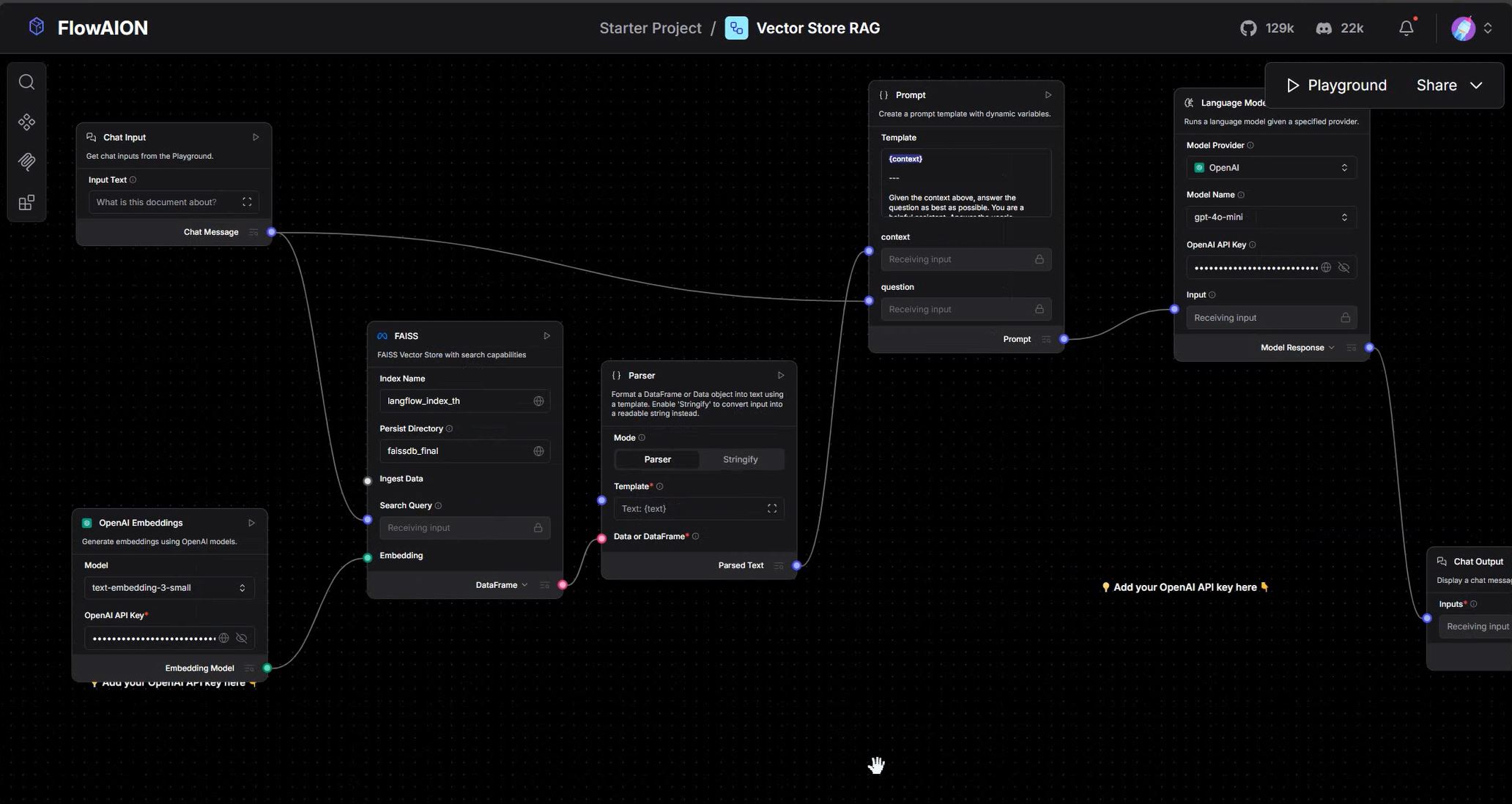This screenshot has height=804, width=1512.
Task: Click the Playground button
Action: coord(1335,84)
